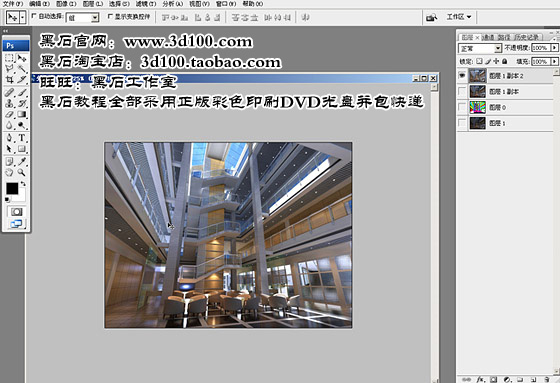Viewport: 560px width, 383px height.
Task: Select the Magic Wand tool
Action: point(22,69)
